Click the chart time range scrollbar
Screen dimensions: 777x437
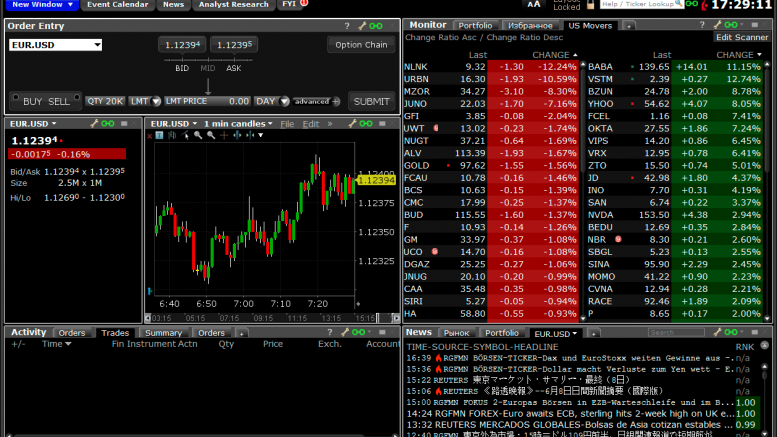coord(273,318)
